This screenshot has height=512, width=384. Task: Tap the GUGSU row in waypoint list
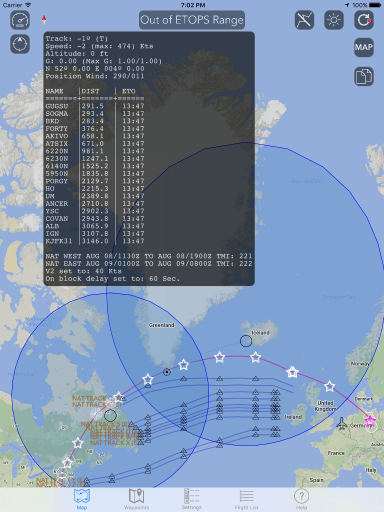[95, 106]
